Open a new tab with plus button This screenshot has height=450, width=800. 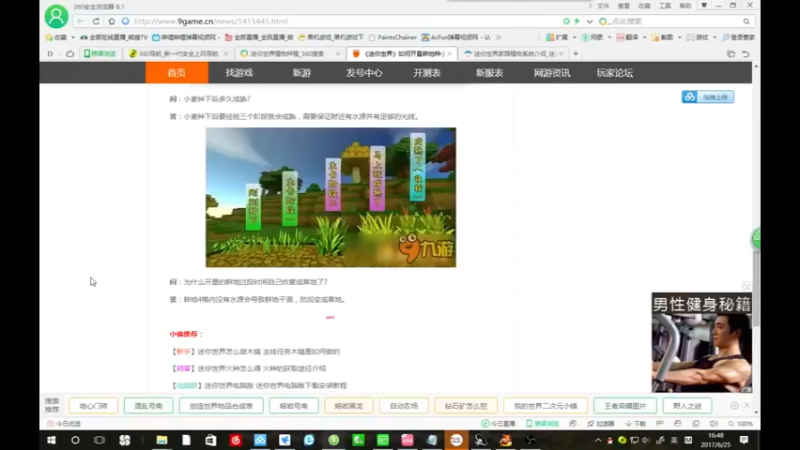point(576,54)
